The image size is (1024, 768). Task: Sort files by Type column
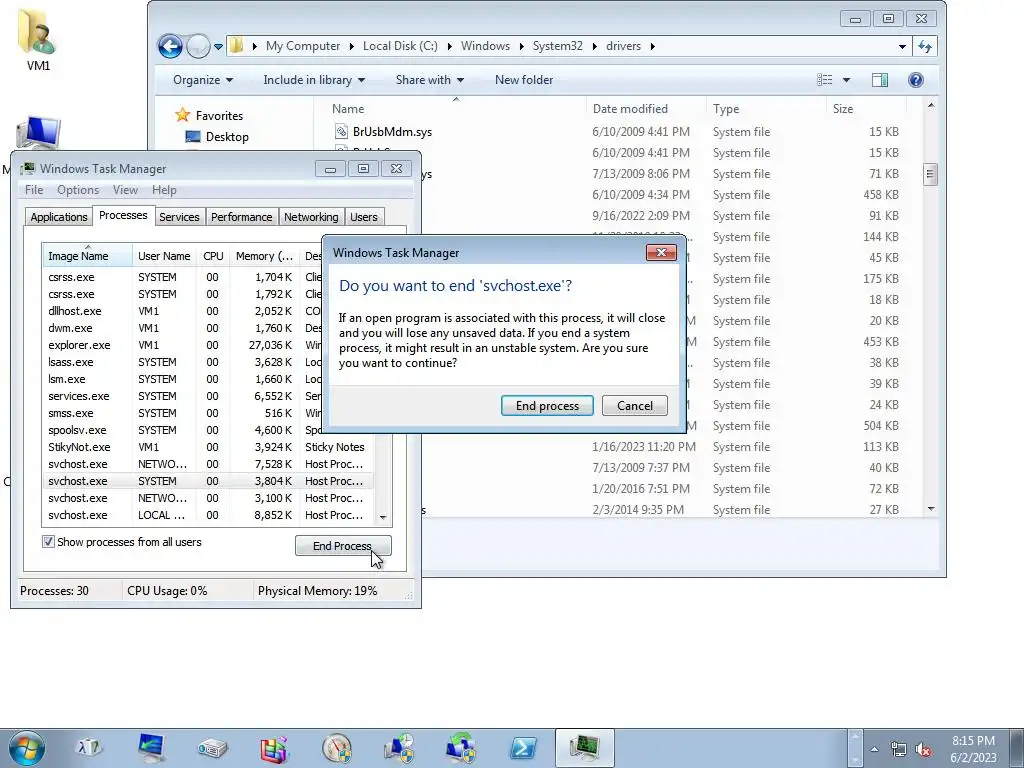[x=766, y=108]
